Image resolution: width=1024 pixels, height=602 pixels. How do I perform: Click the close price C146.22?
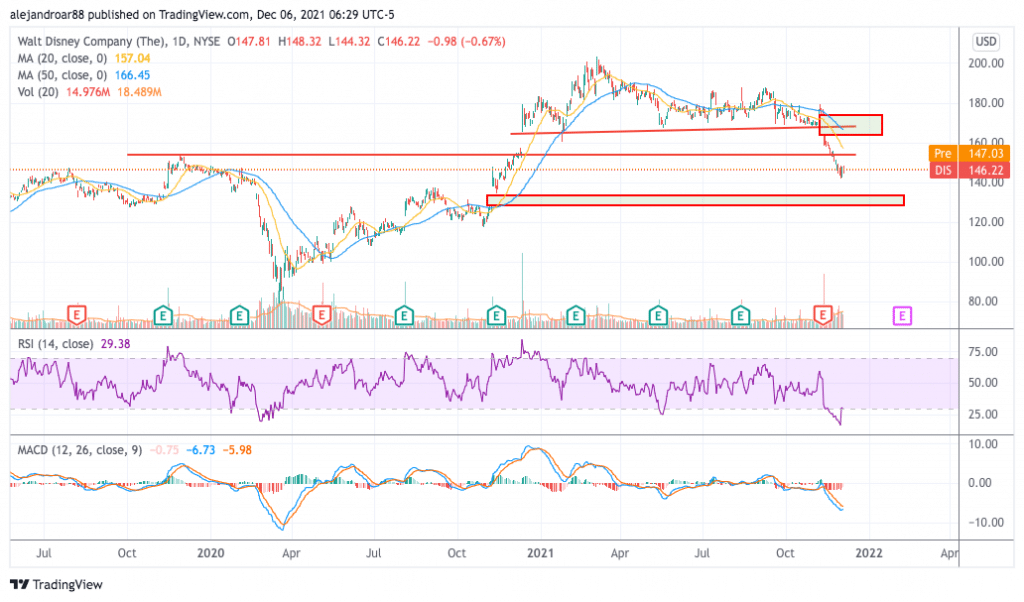tap(398, 41)
